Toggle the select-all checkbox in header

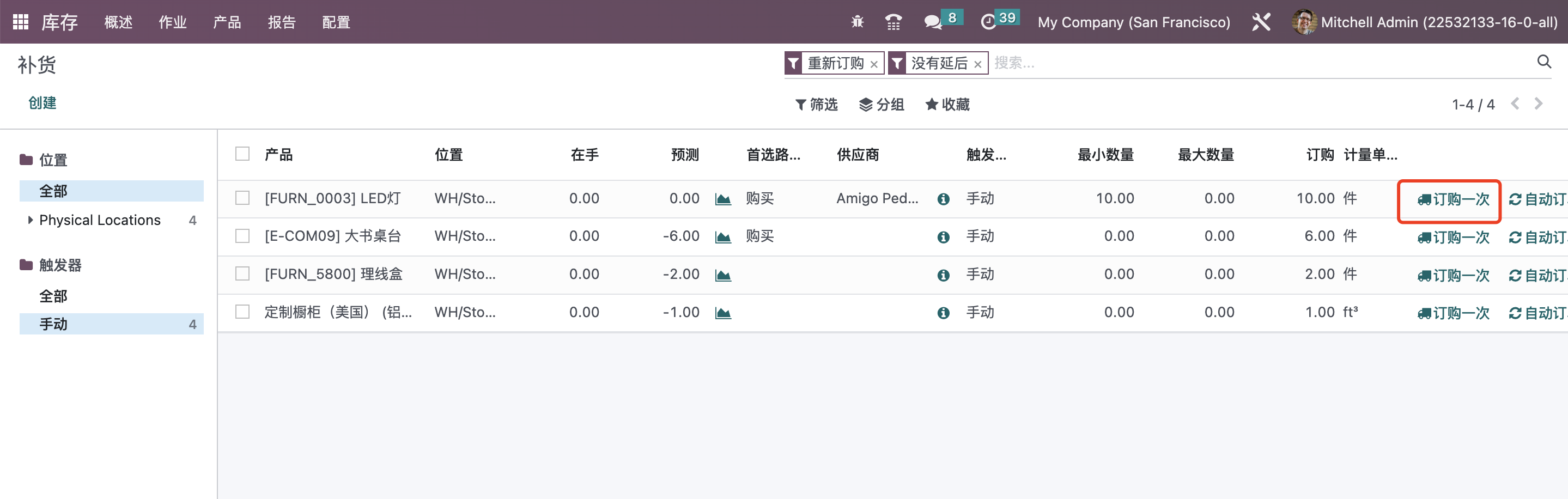242,154
